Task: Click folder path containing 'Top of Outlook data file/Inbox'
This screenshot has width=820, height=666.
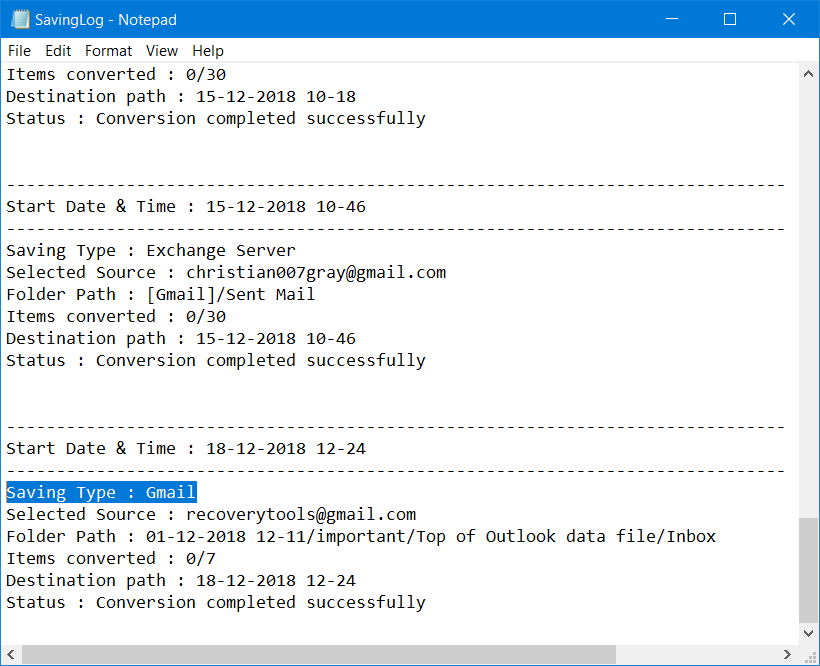Action: 361,536
